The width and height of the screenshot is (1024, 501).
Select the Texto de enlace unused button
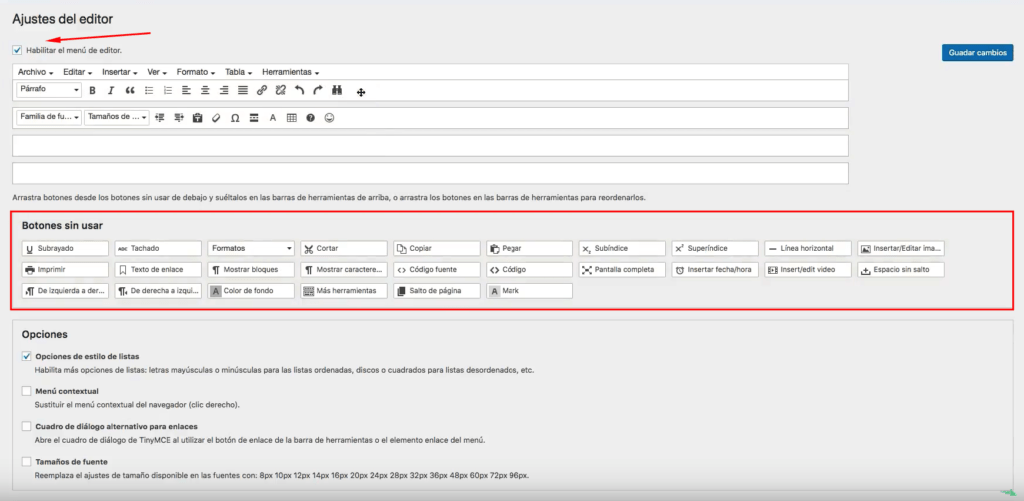coord(158,269)
